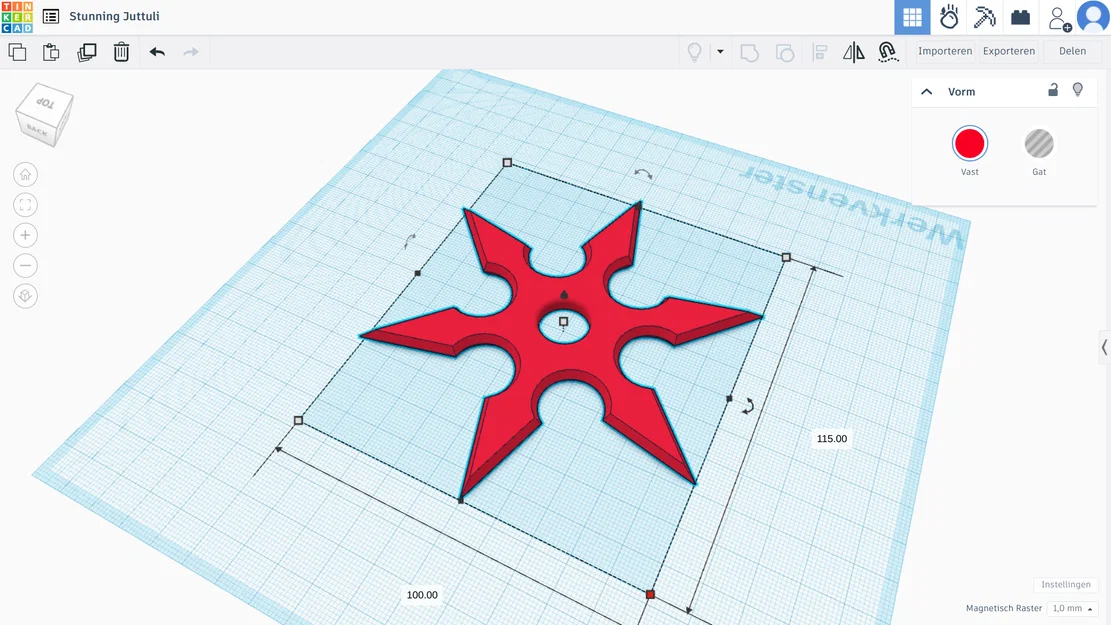The image size is (1111, 625).
Task: Select the Undo icon in the toolbar
Action: pos(157,51)
